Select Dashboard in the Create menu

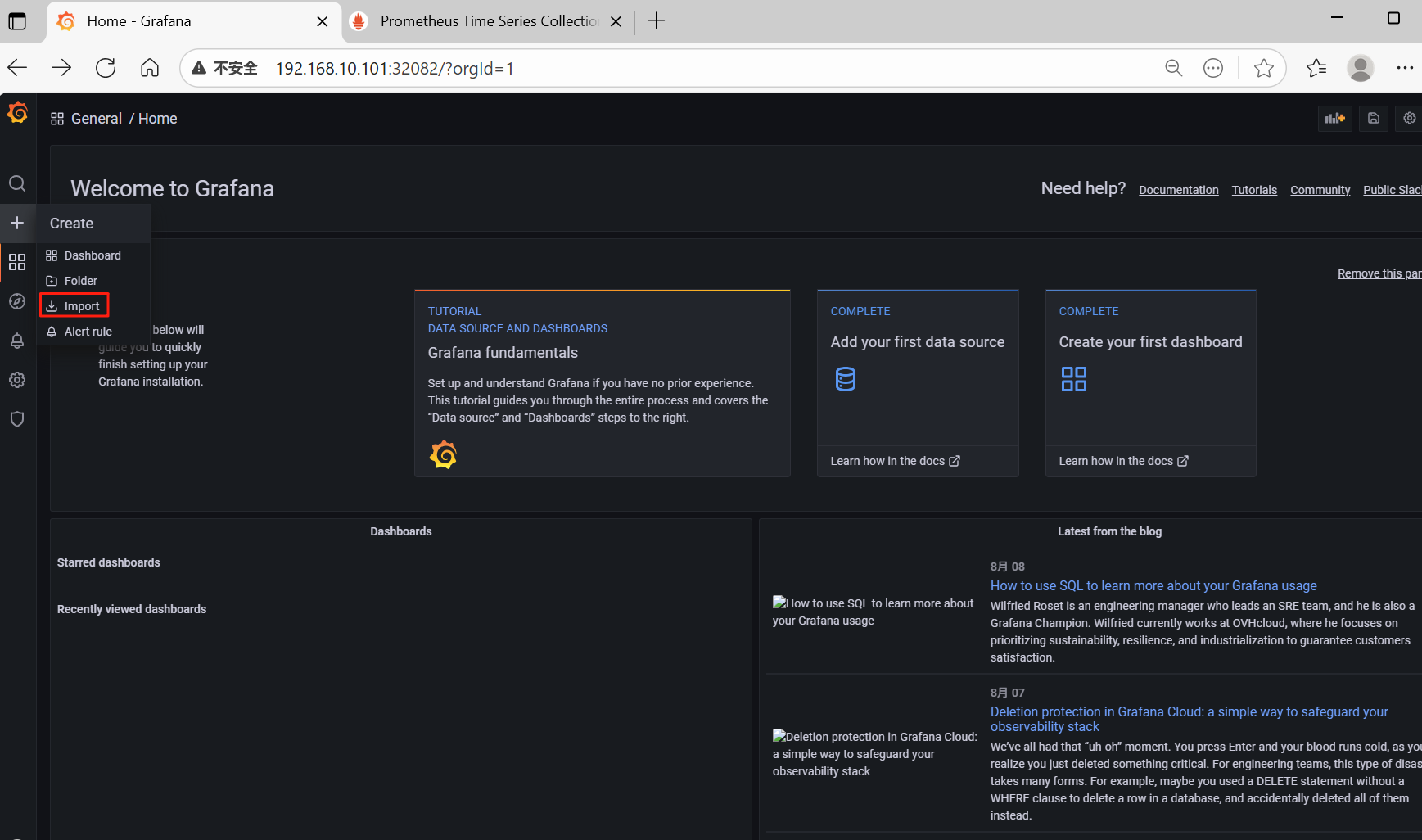pyautogui.click(x=93, y=255)
